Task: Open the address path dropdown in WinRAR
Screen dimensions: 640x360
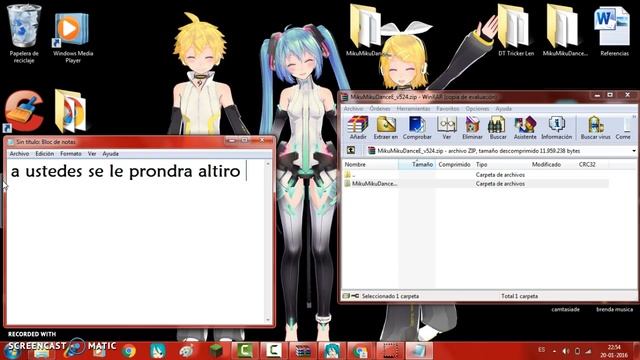Action: pos(633,151)
